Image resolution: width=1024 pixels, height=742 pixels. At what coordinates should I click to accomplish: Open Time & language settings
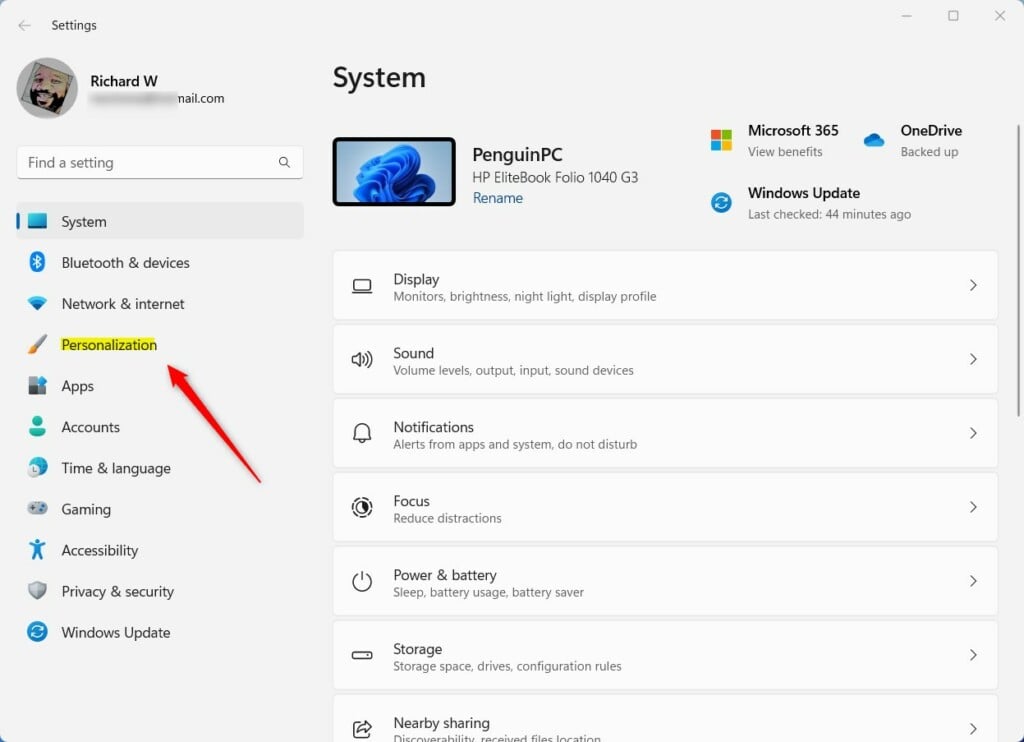click(x=160, y=468)
